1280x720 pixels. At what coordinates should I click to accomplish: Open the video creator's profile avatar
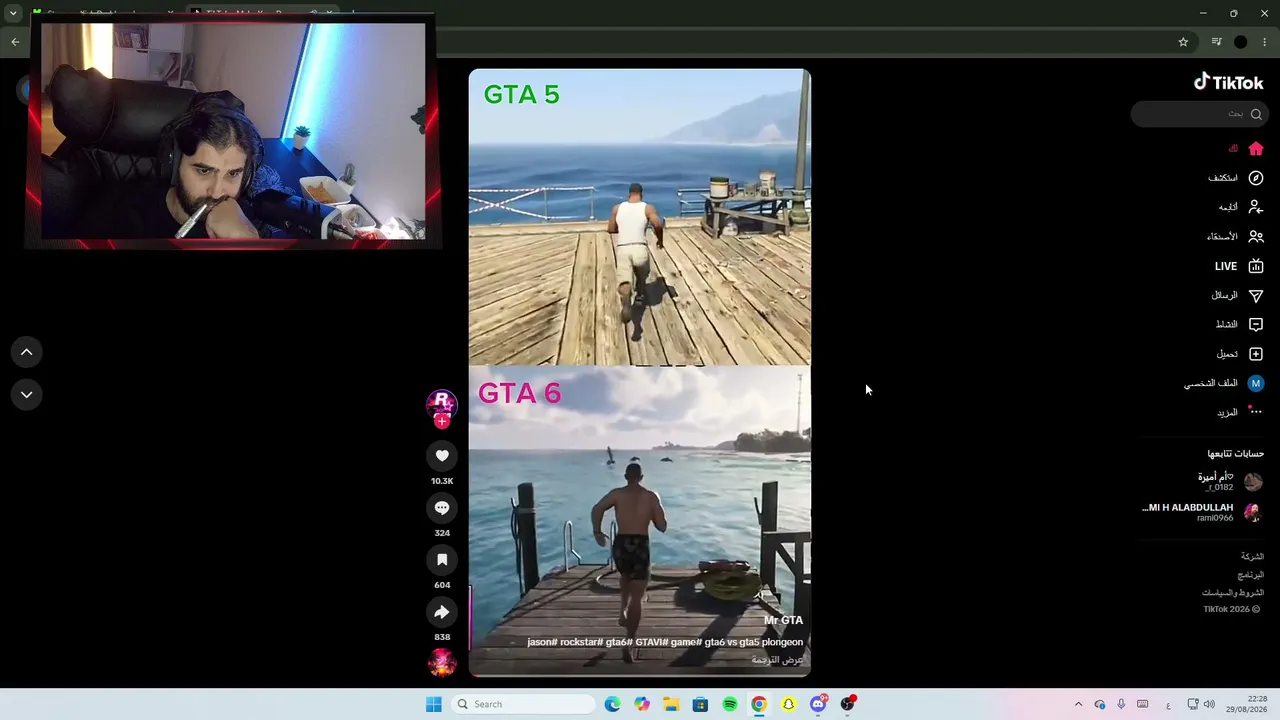(x=442, y=403)
